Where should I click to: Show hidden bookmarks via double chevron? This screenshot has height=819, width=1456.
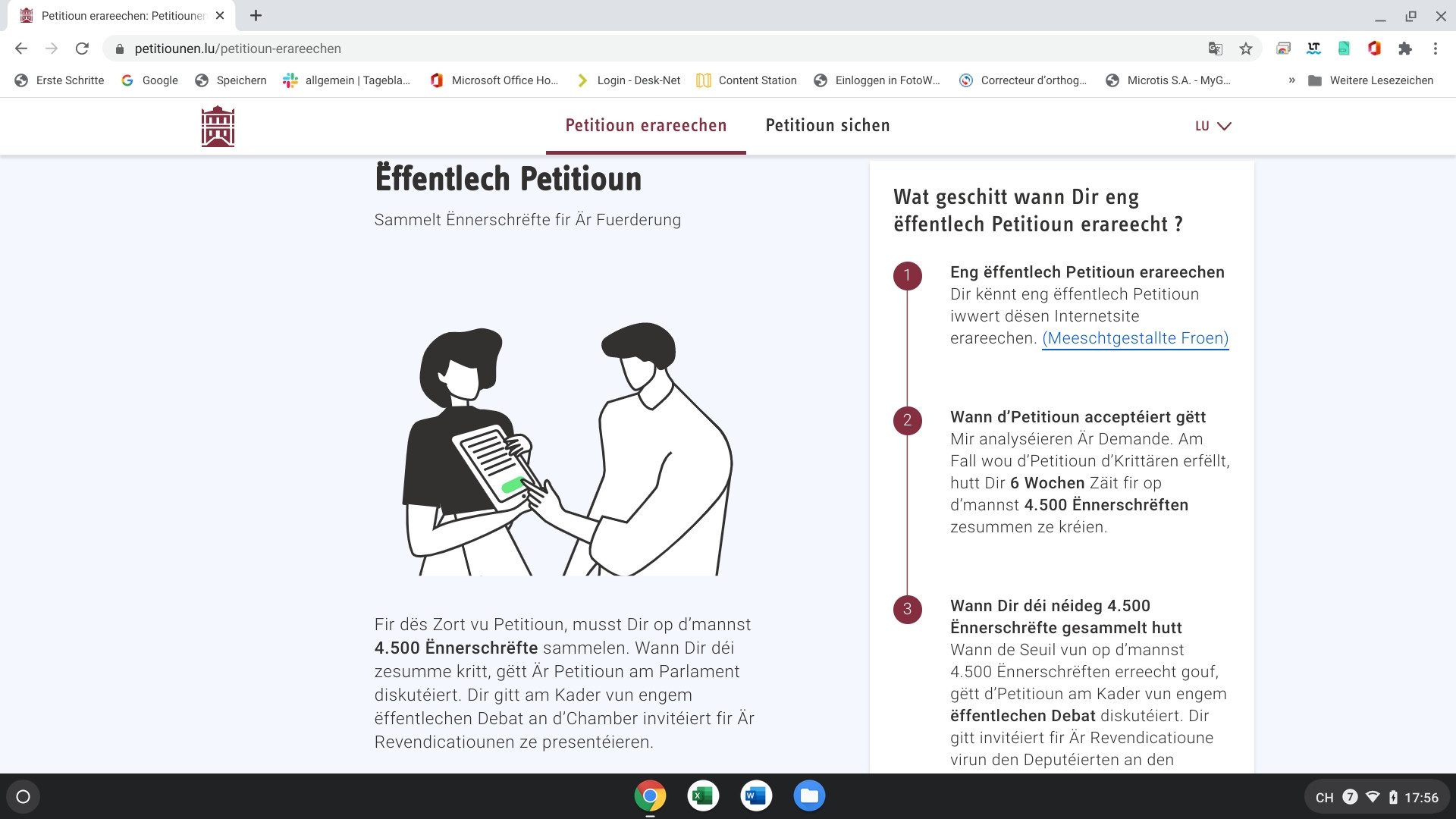click(x=1291, y=80)
